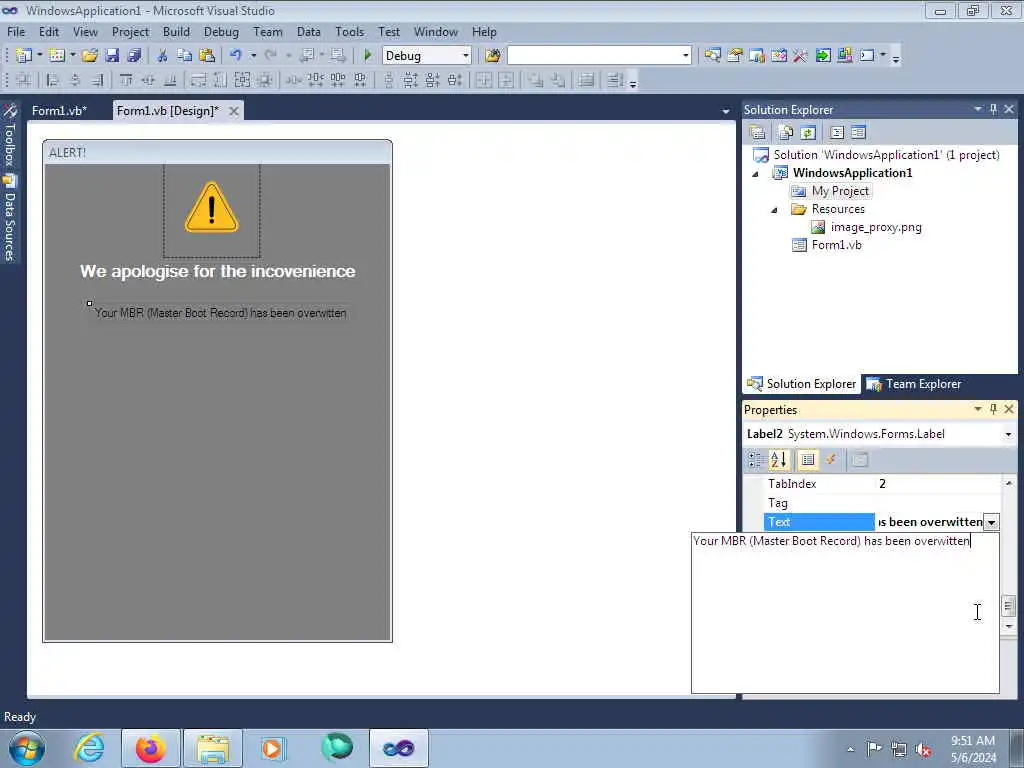Toggle Categorized view in Properties panel
This screenshot has width=1024, height=768.
756,460
